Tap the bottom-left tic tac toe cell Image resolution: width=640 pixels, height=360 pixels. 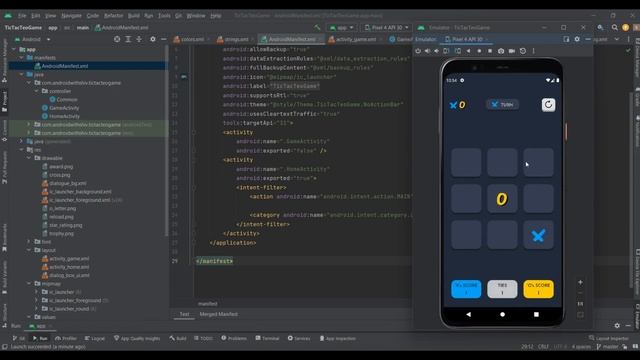coord(466,235)
